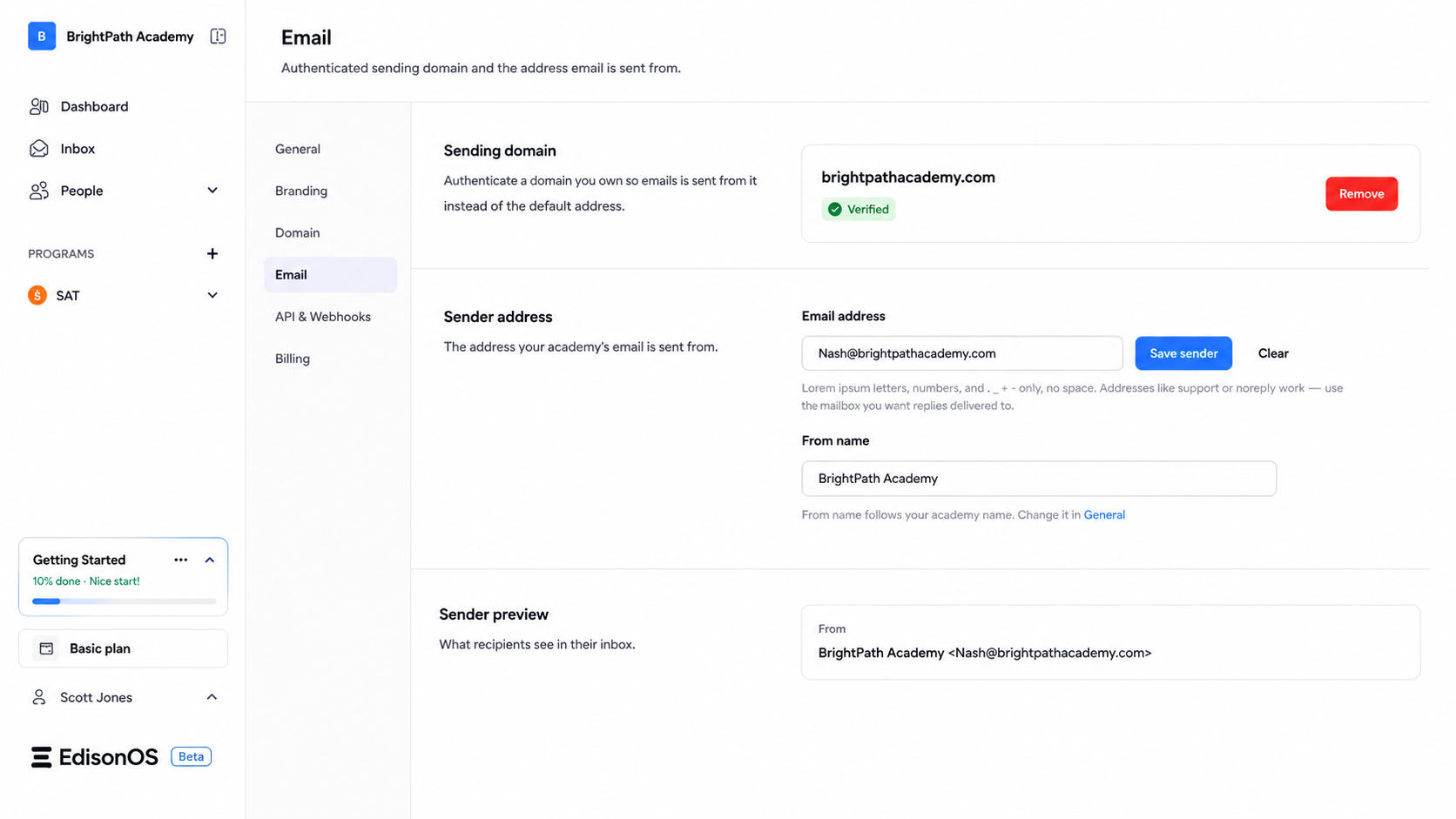
Task: Click the Basic plan card icon
Action: click(46, 648)
